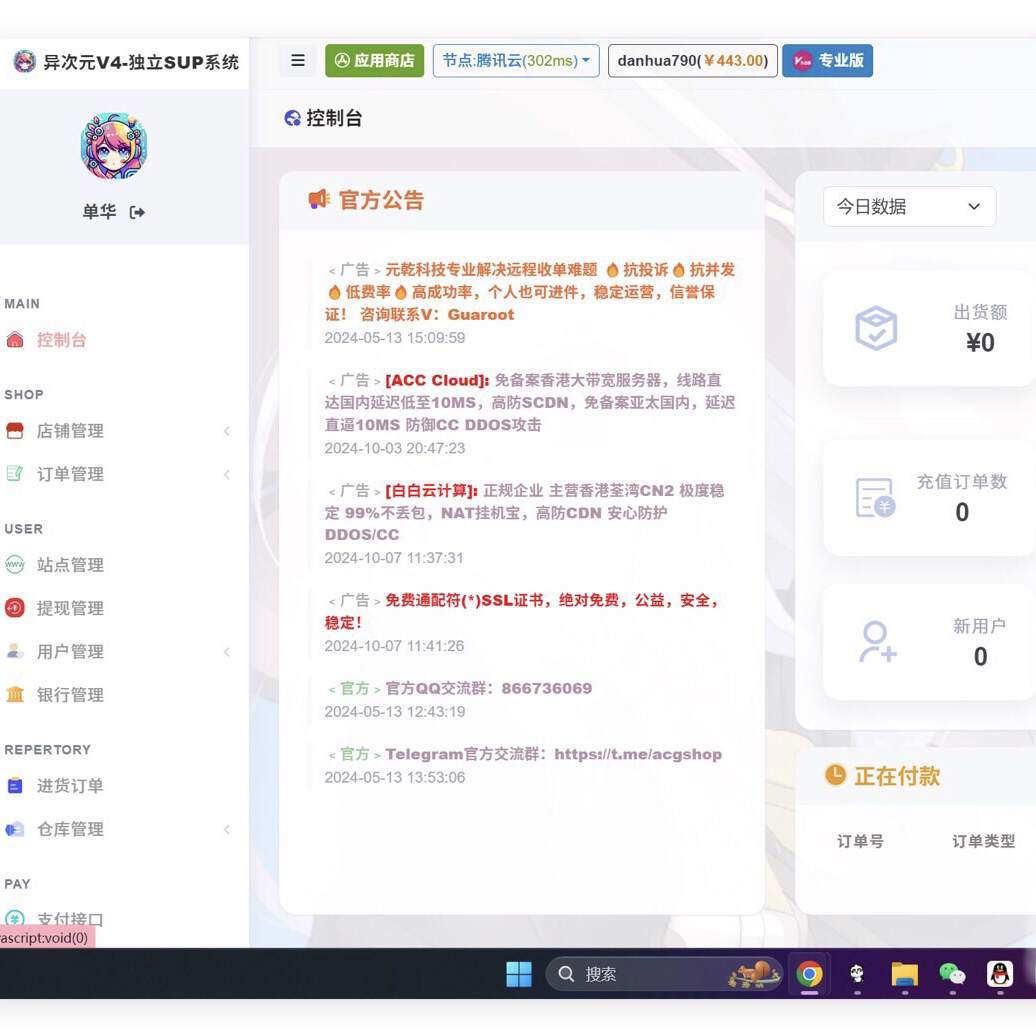
Task: Click the danhua790 balance button
Action: [692, 60]
